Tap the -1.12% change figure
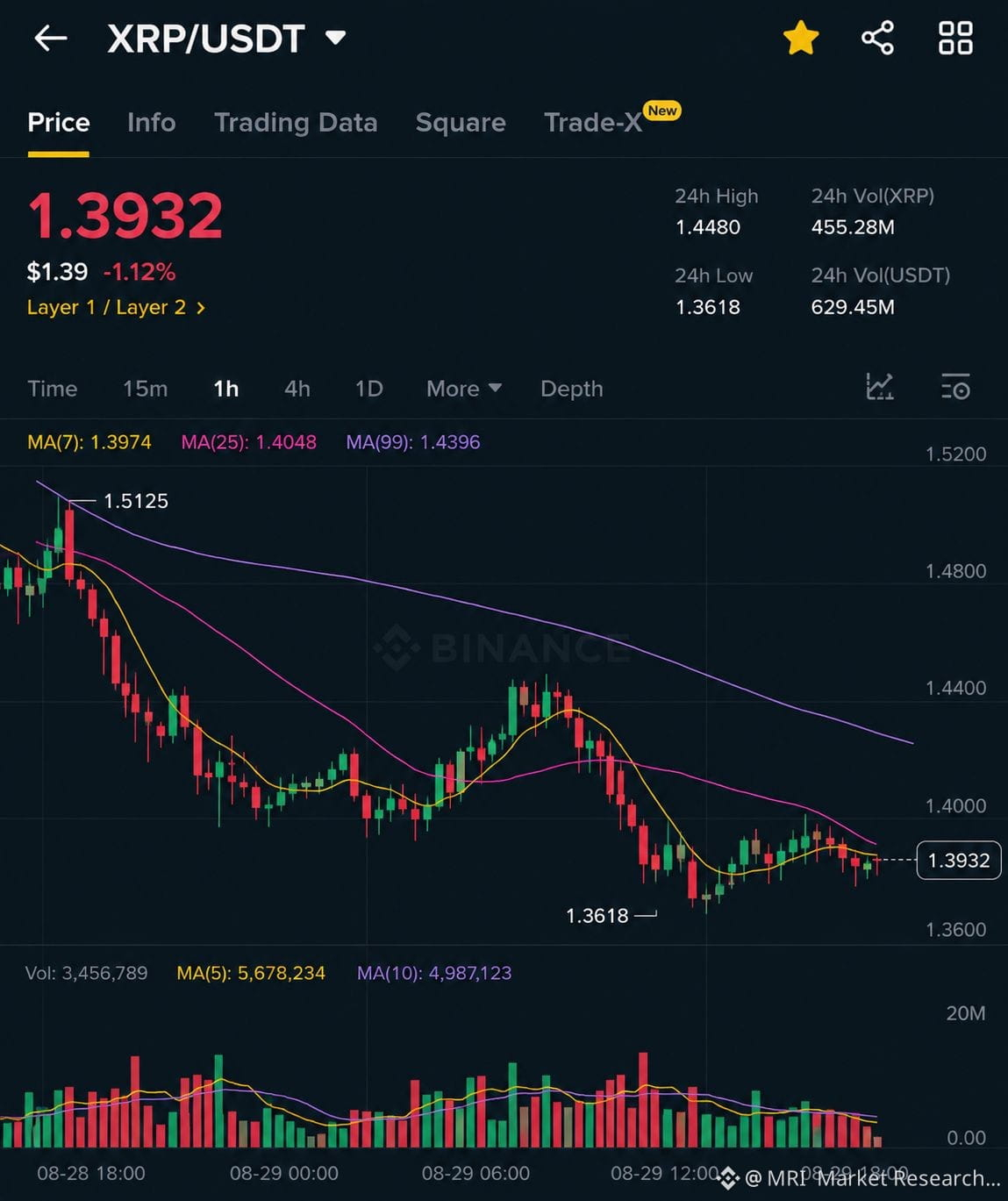This screenshot has height=1201, width=1008. 139,272
